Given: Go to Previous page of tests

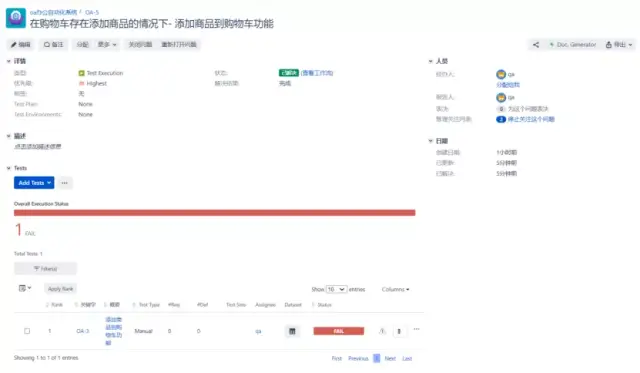Looking at the screenshot, I should pos(358,358).
